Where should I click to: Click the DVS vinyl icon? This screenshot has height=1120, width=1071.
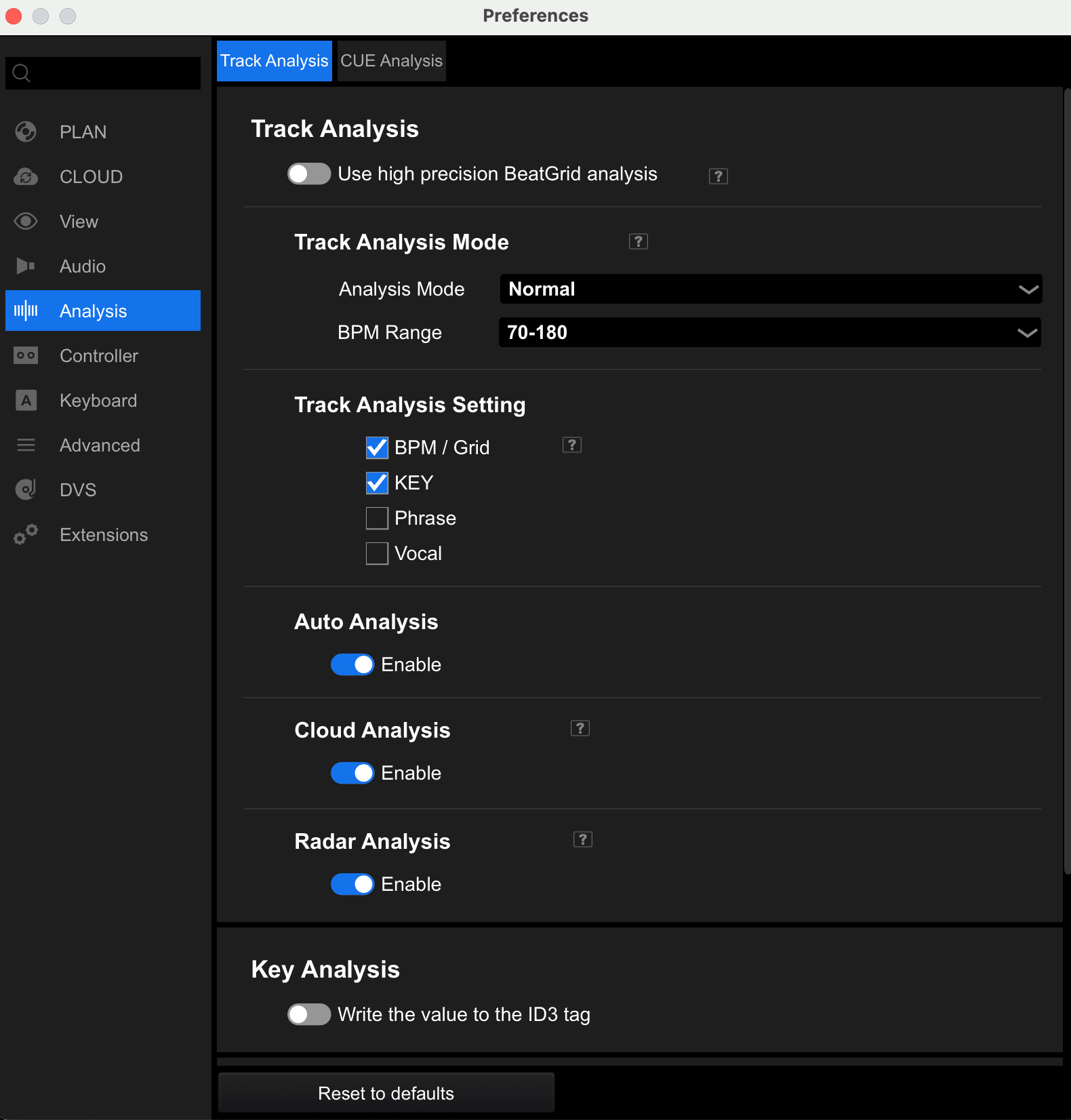point(26,489)
